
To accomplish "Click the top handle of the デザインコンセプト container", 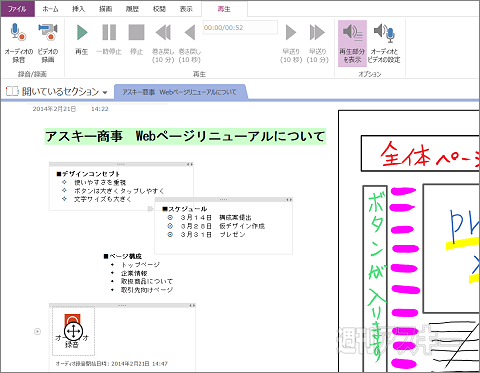I will pos(121,164).
